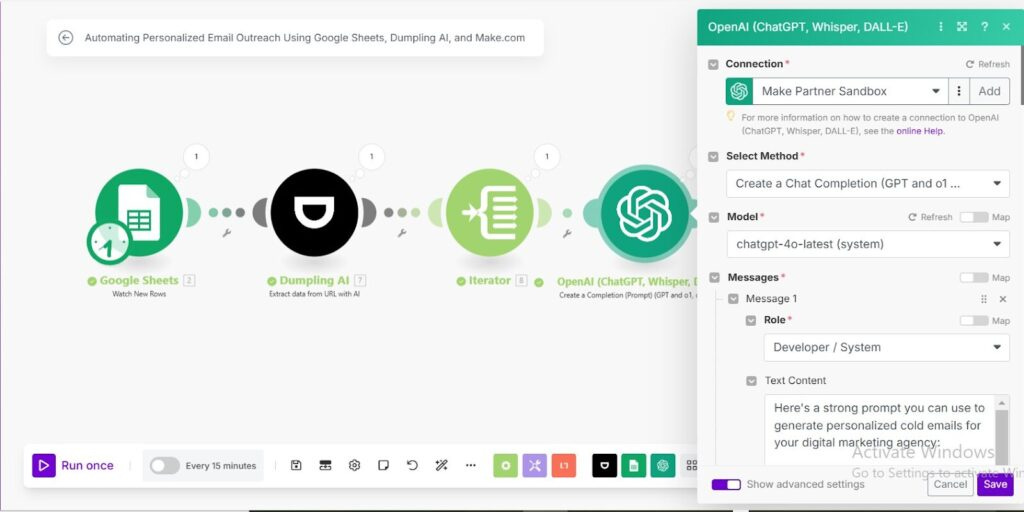
Task: Click the drag handle icon on Message 1
Action: pos(984,299)
